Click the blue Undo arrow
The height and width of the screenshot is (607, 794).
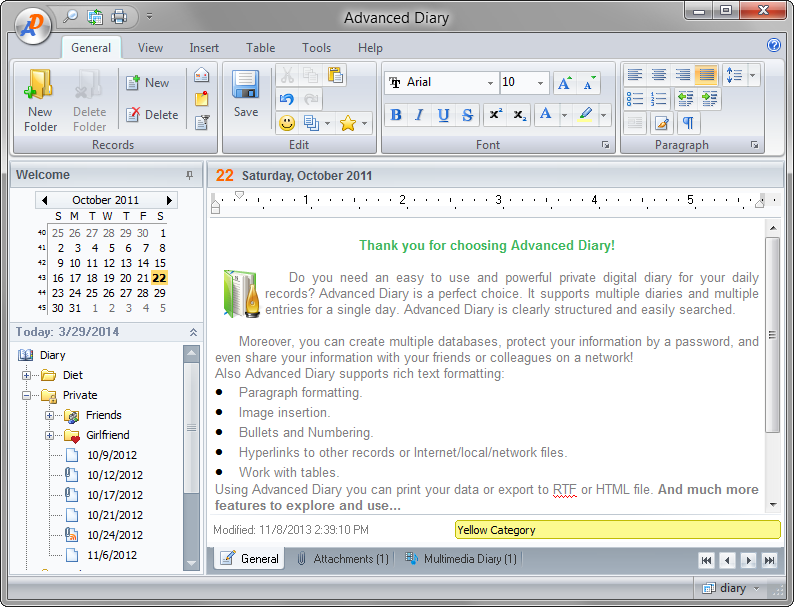point(287,99)
